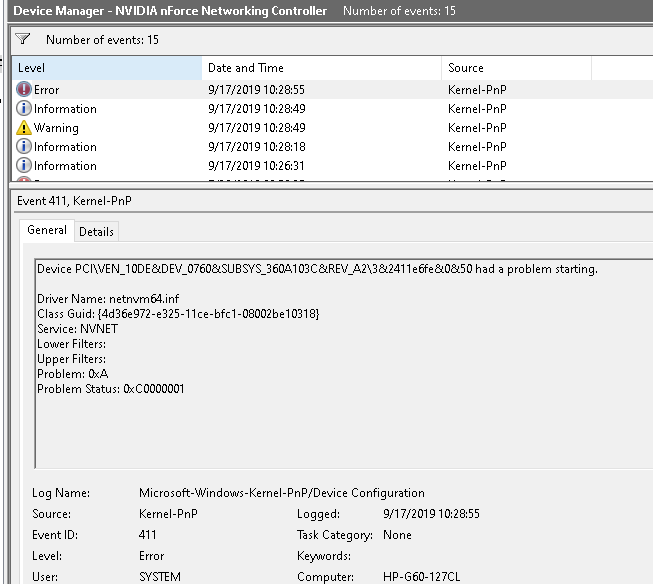653x584 pixels.
Task: Click the Problem Status: 0xC0000001 line
Action: coord(111,389)
